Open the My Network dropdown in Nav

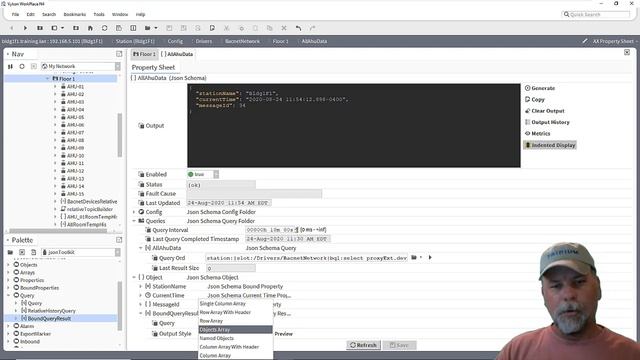pyautogui.click(x=118, y=66)
